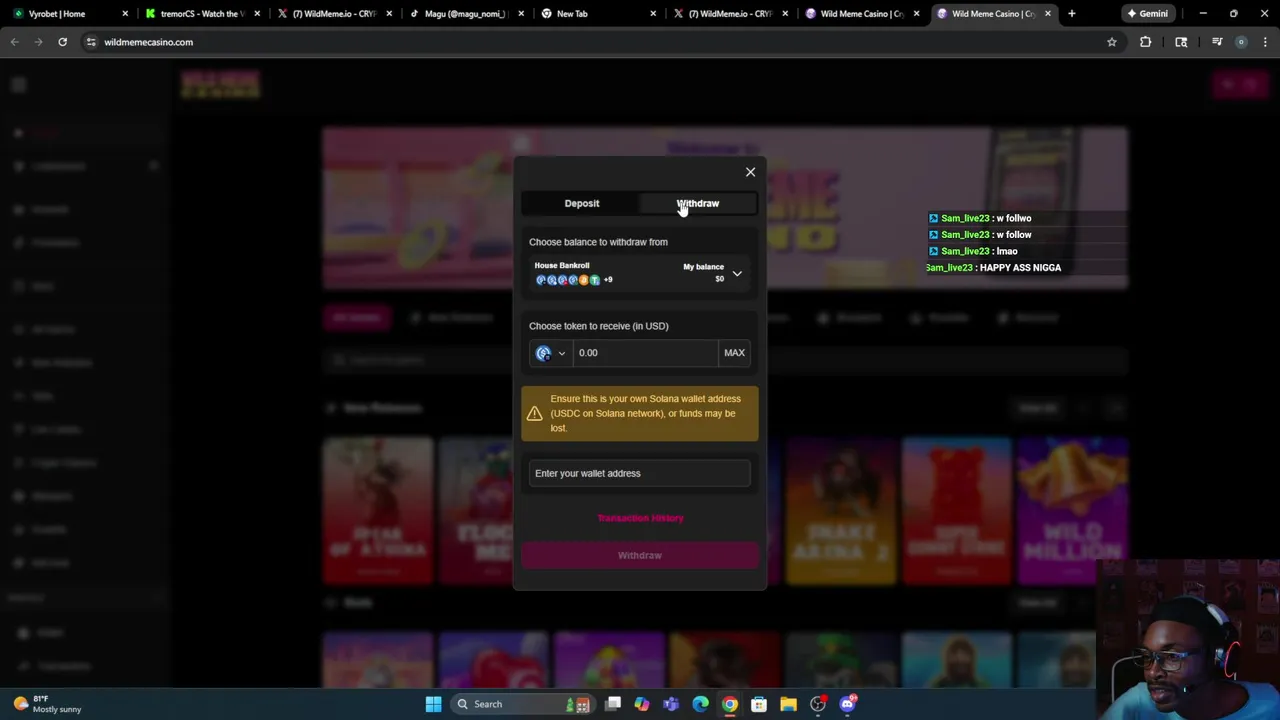
Task: Close the New Tab browser tab
Action: click(x=653, y=14)
